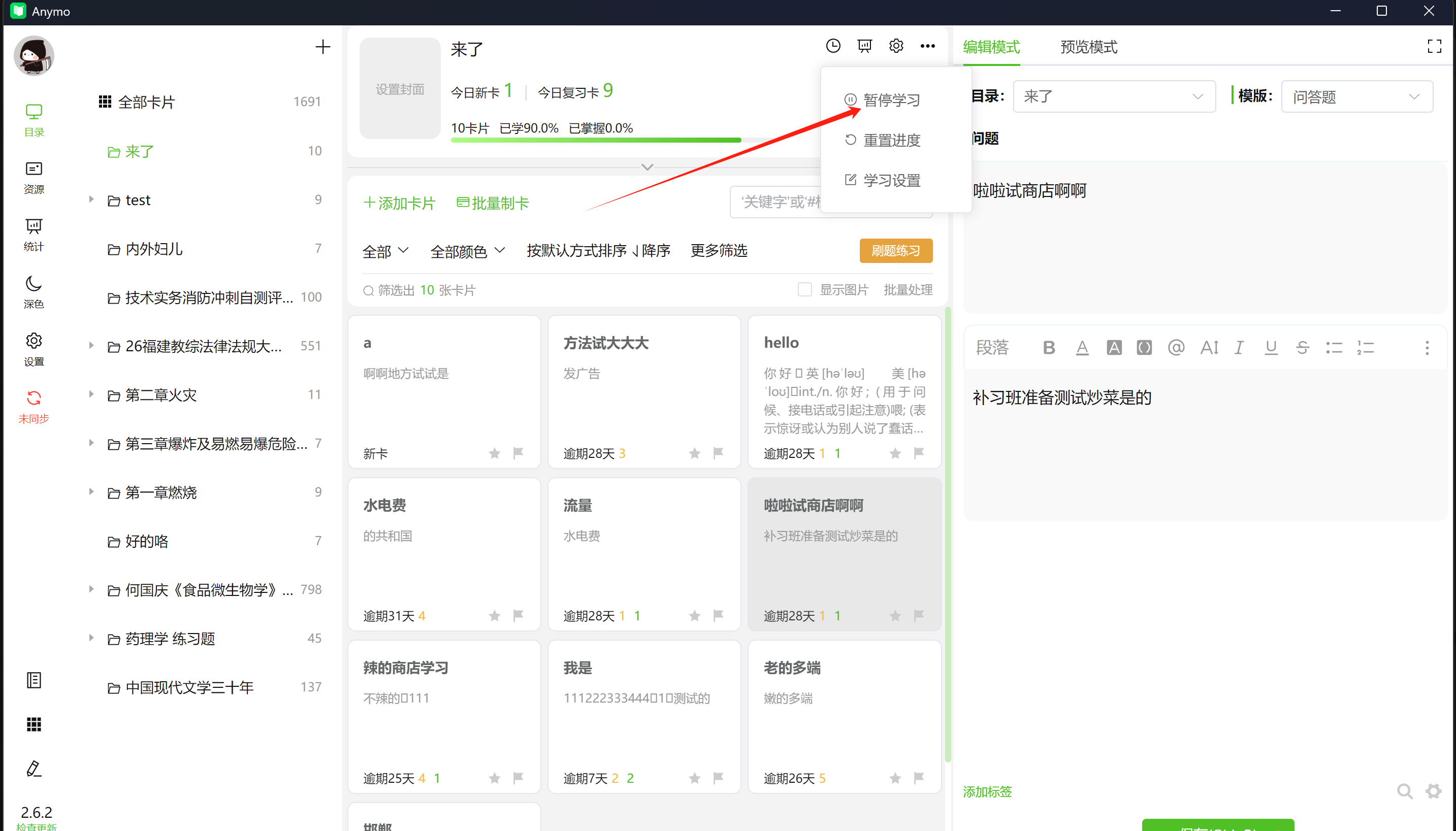Screen dimensions: 1456x831
Task: Expand the test folder
Action: pos(91,199)
